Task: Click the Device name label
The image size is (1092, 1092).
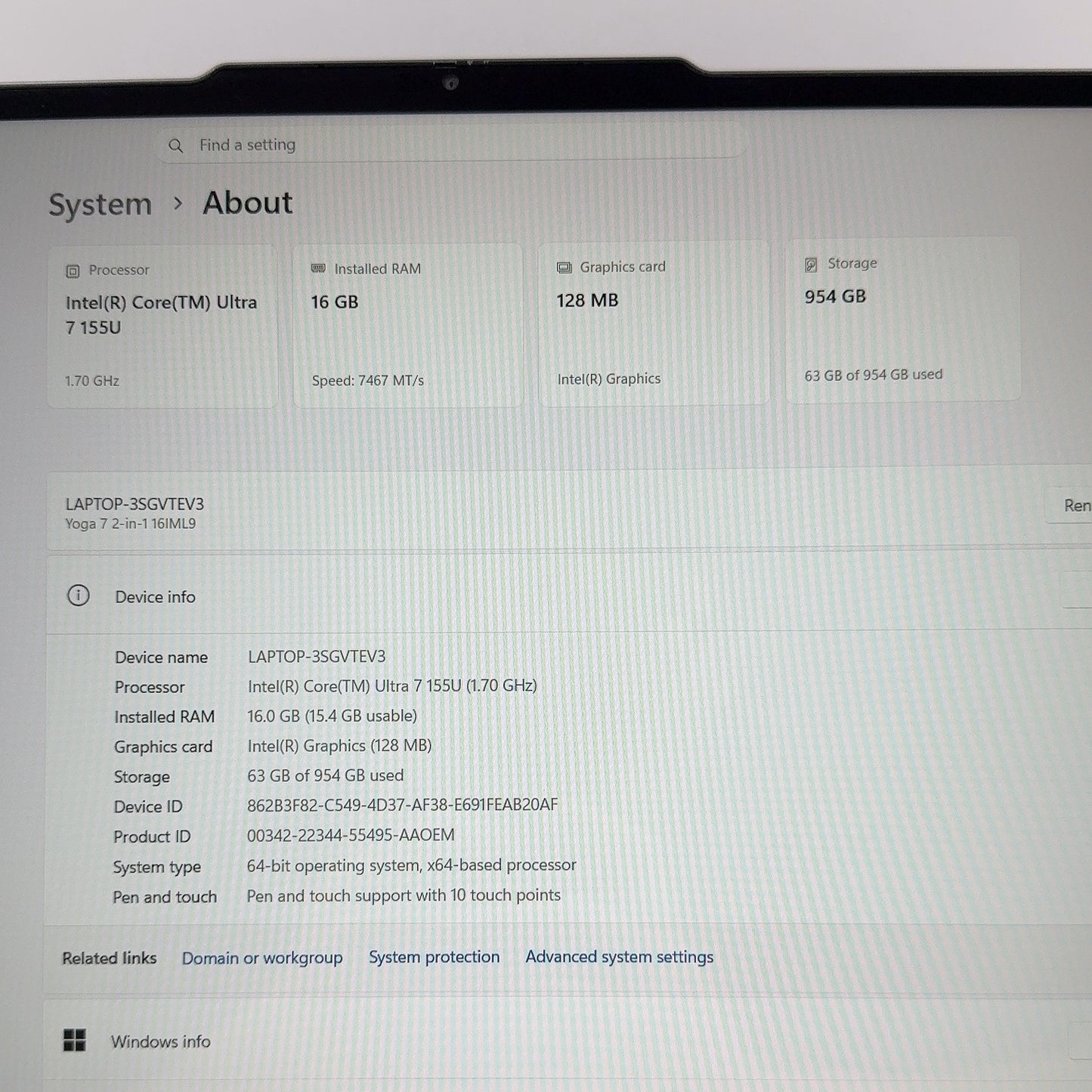Action: 161,657
